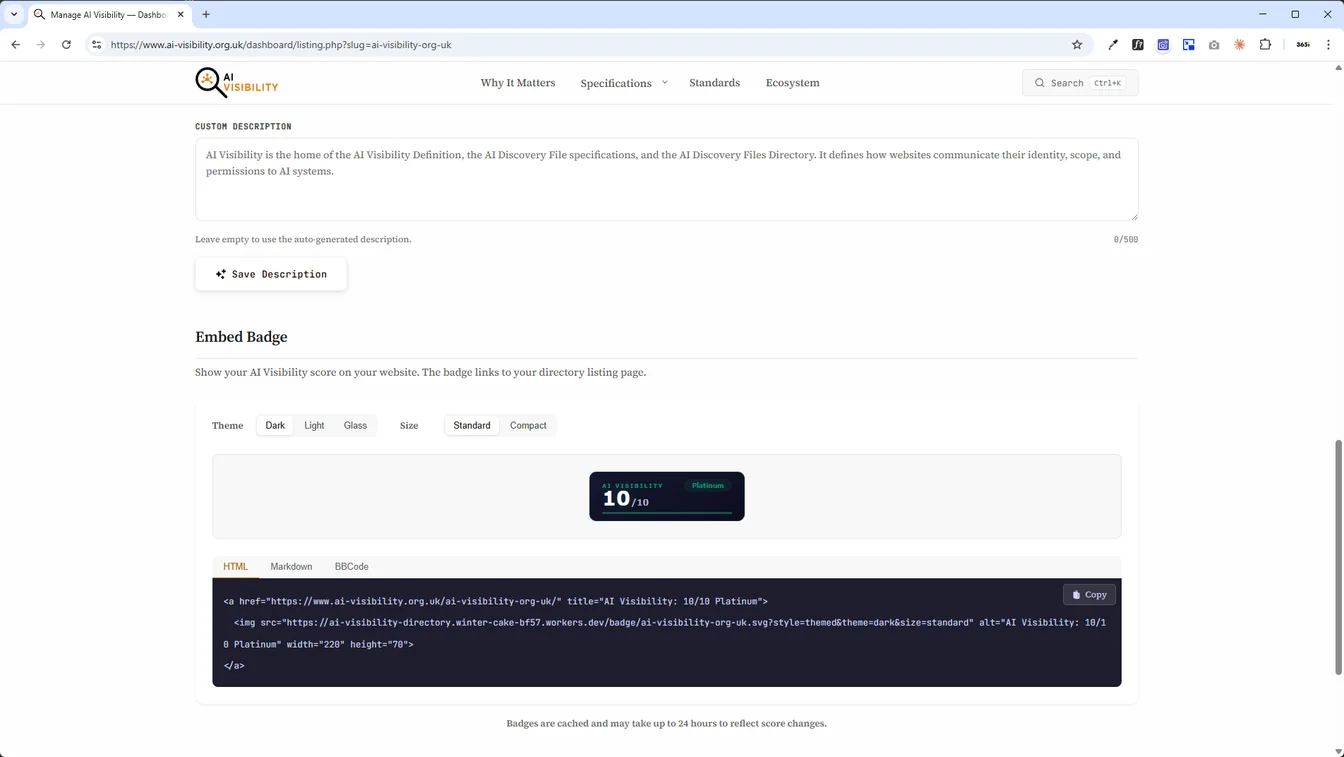Click the textarea resize handle corner
Viewport: 1344px width, 757px height.
(x=1133, y=216)
